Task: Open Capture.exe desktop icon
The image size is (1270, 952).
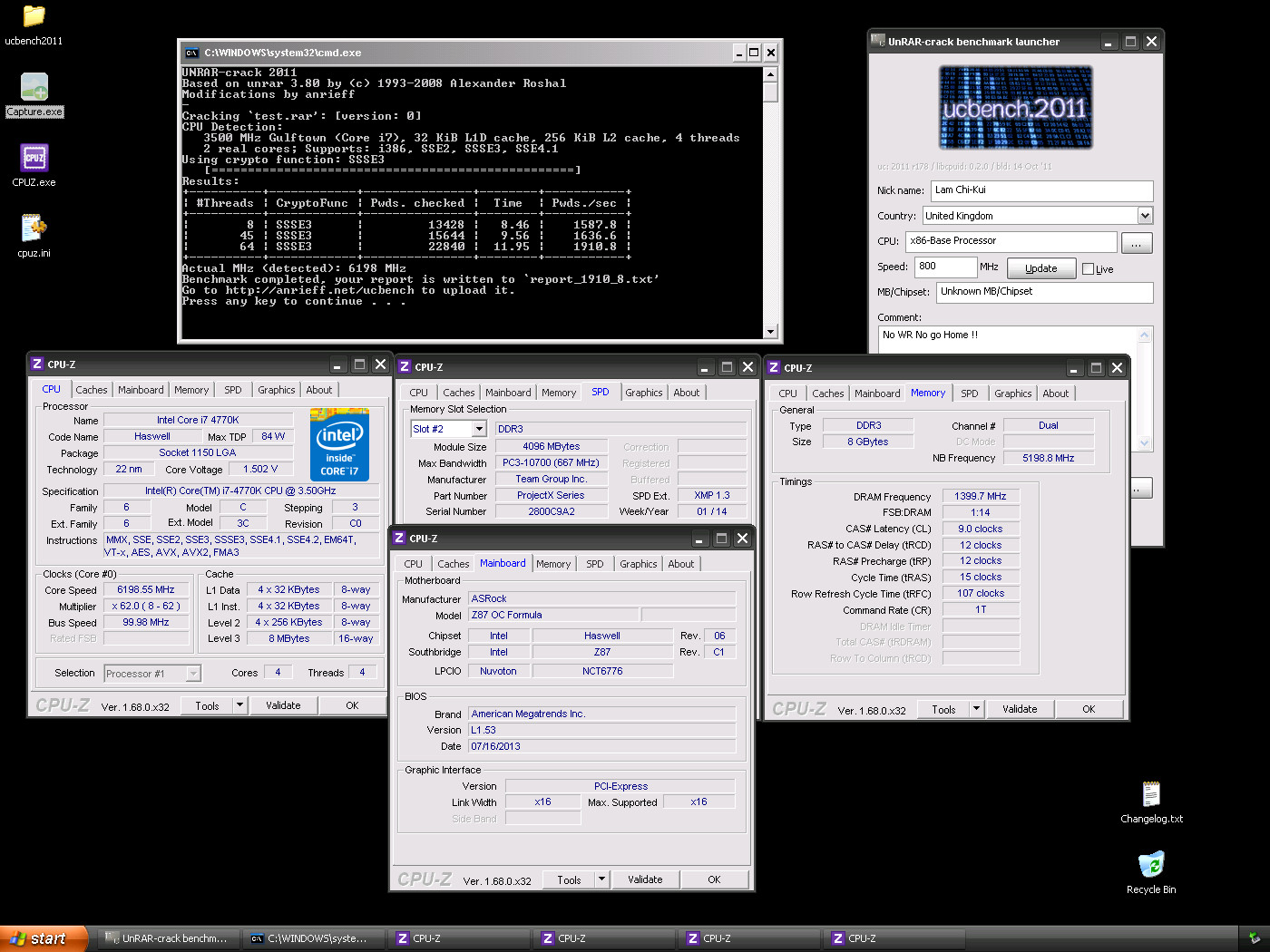Action: [x=34, y=95]
